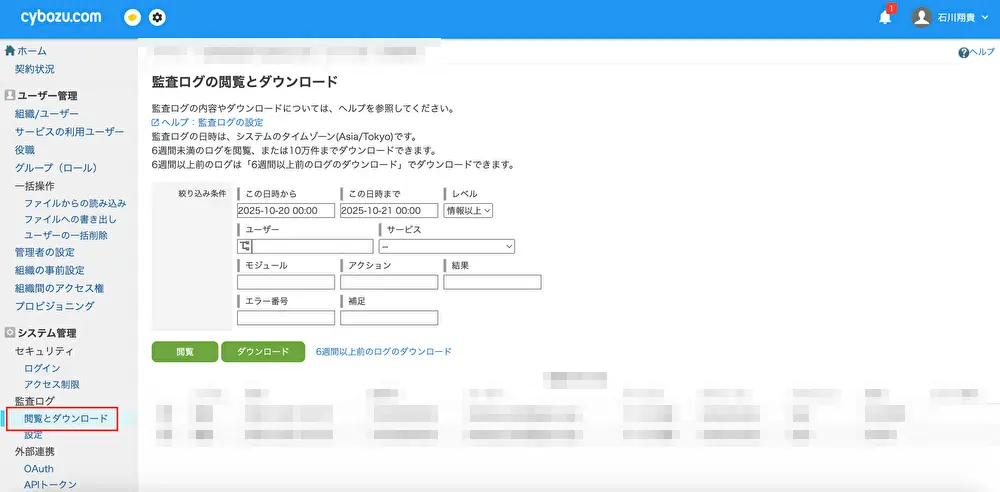Screen dimensions: 1000x492
Task: Open APIトークン page
Action: coord(50,484)
